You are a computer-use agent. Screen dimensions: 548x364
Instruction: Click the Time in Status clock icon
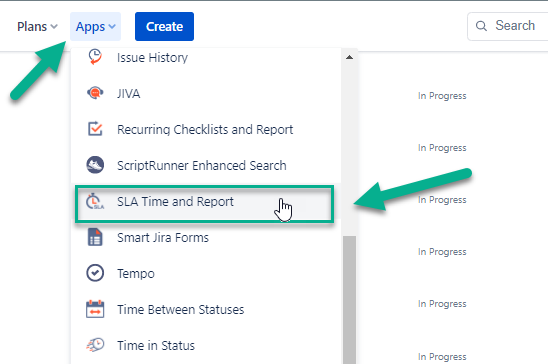95,345
